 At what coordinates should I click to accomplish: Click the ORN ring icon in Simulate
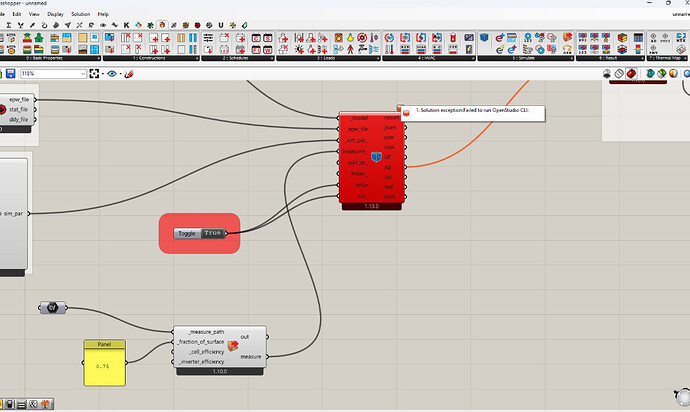coord(568,49)
